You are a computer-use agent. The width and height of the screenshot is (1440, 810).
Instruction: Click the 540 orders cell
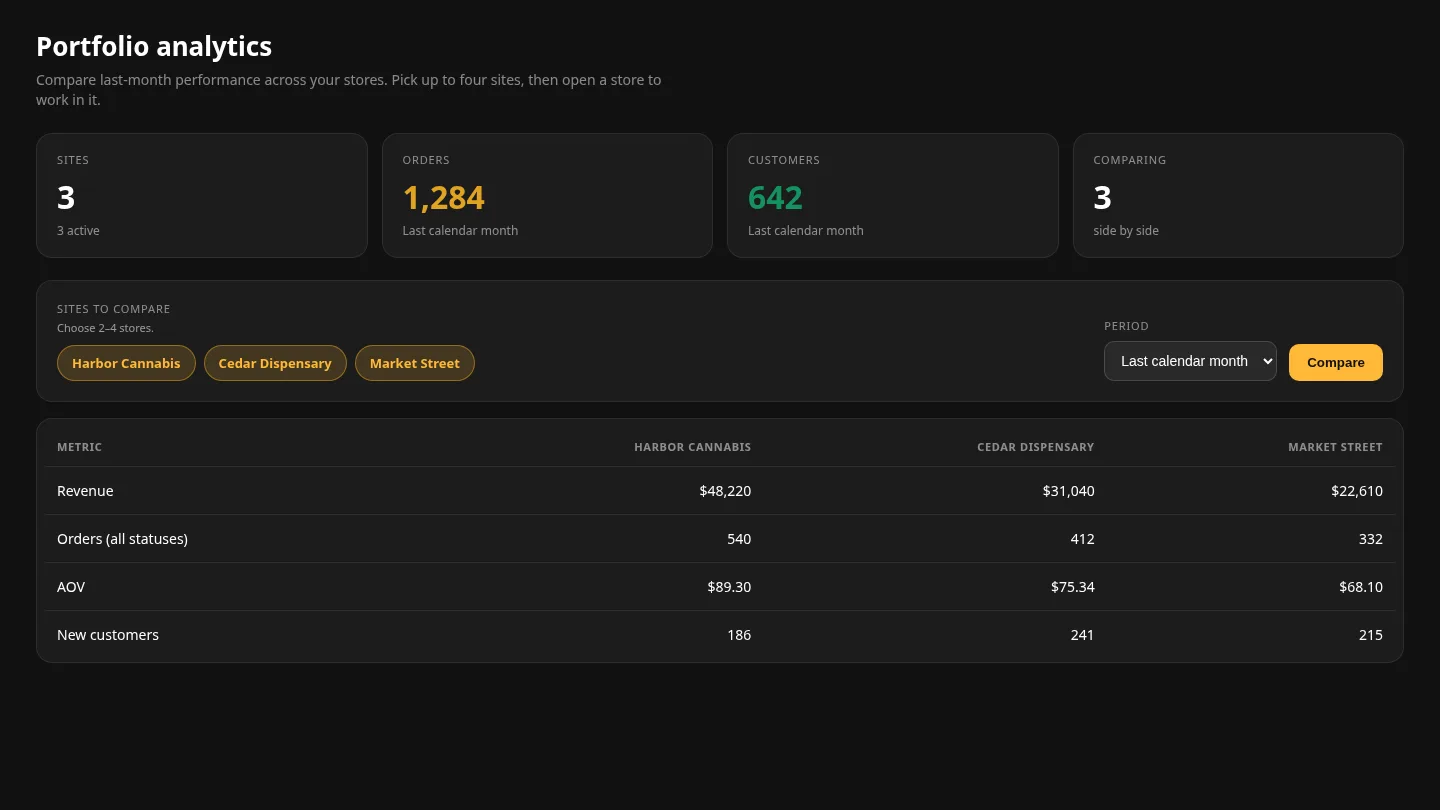coord(739,539)
